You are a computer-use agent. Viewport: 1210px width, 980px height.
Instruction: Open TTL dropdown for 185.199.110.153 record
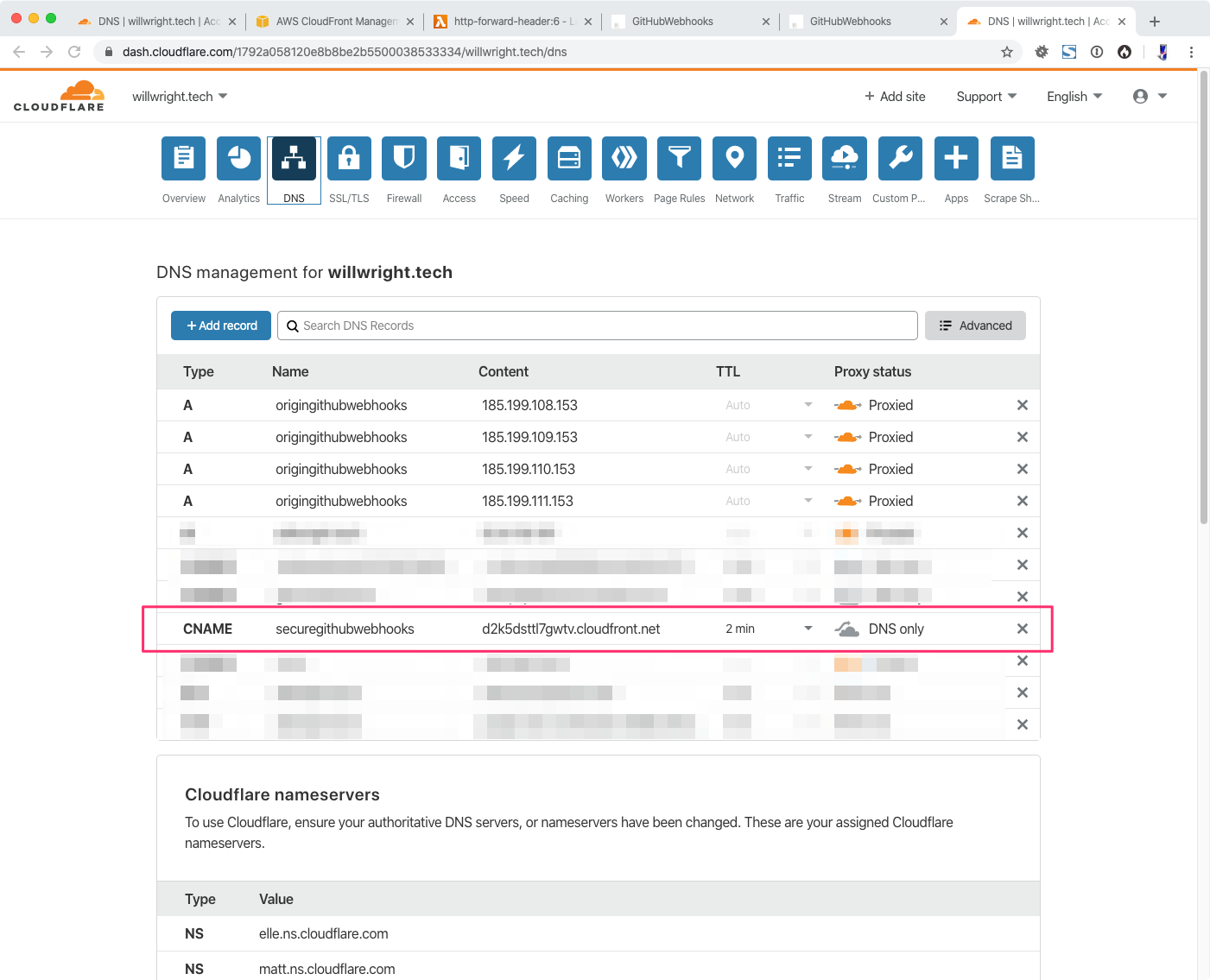[x=808, y=469]
